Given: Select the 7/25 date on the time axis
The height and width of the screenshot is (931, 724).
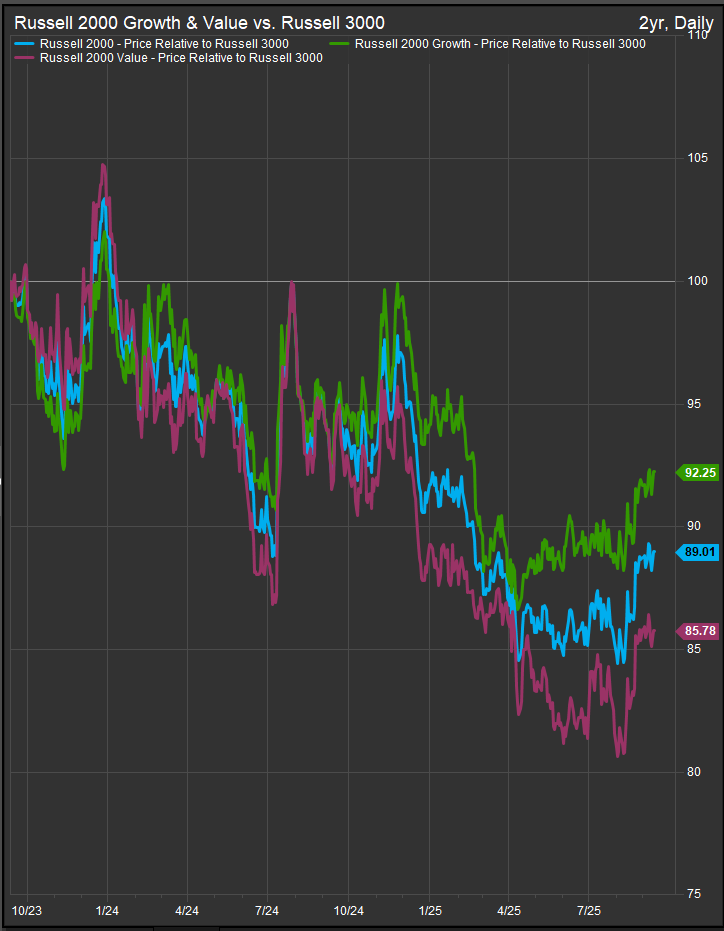Looking at the screenshot, I should 588,911.
